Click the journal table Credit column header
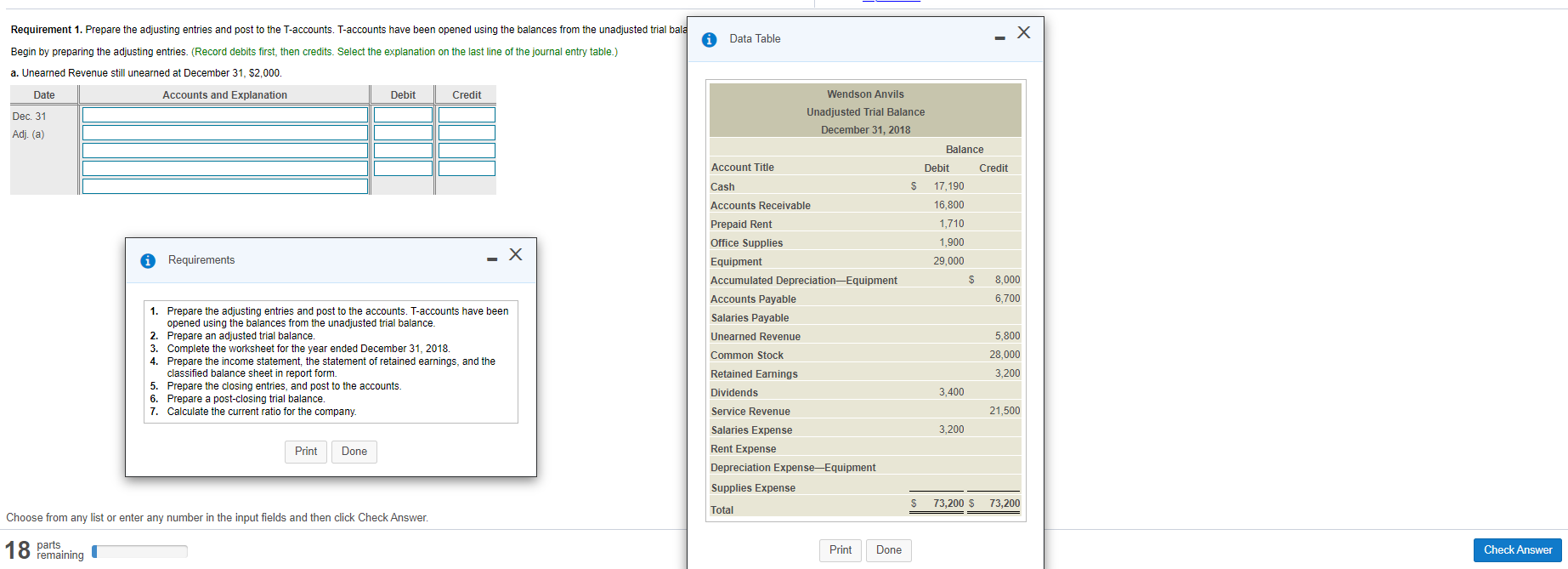The height and width of the screenshot is (569, 1568). 467,95
